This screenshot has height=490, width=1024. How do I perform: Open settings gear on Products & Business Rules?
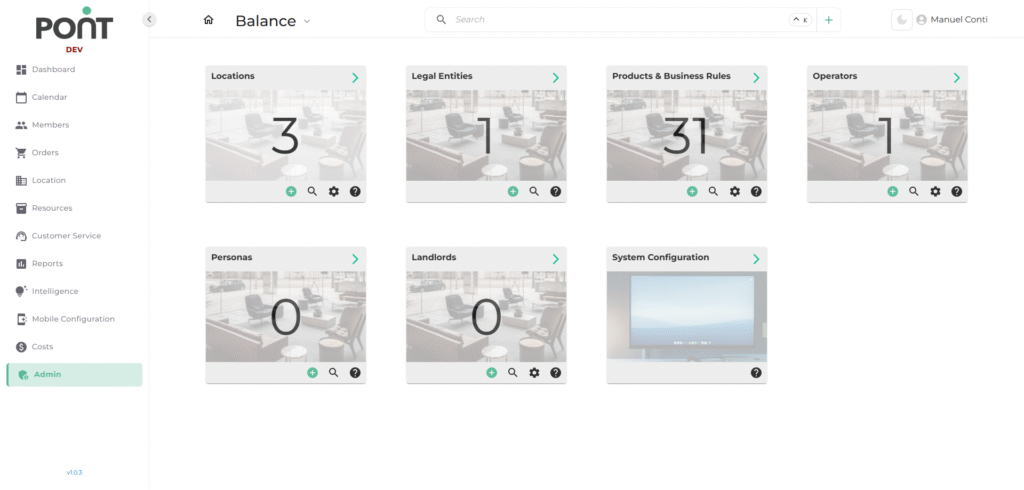(x=735, y=191)
